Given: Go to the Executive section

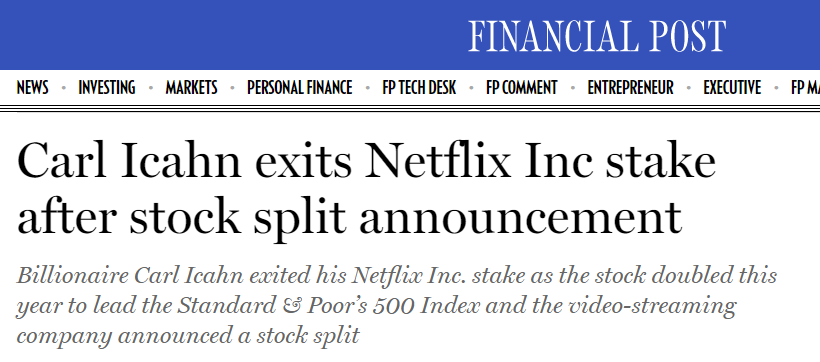Looking at the screenshot, I should [x=732, y=87].
